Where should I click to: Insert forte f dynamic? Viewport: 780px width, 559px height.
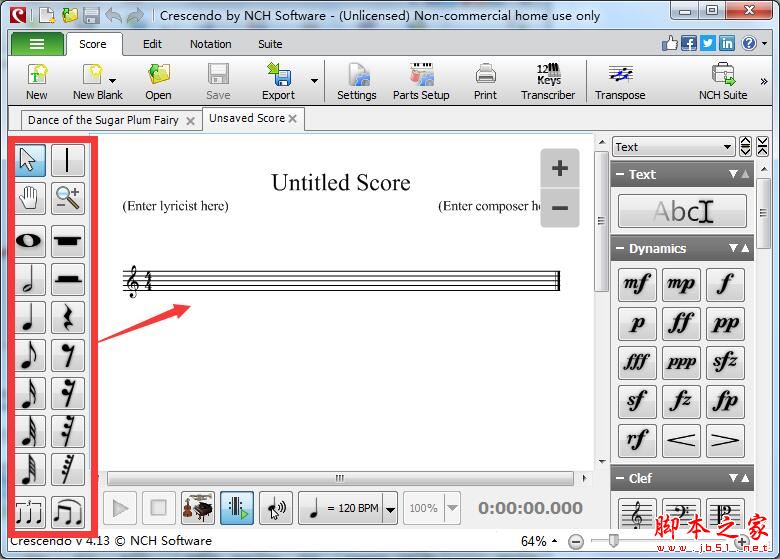pos(725,284)
